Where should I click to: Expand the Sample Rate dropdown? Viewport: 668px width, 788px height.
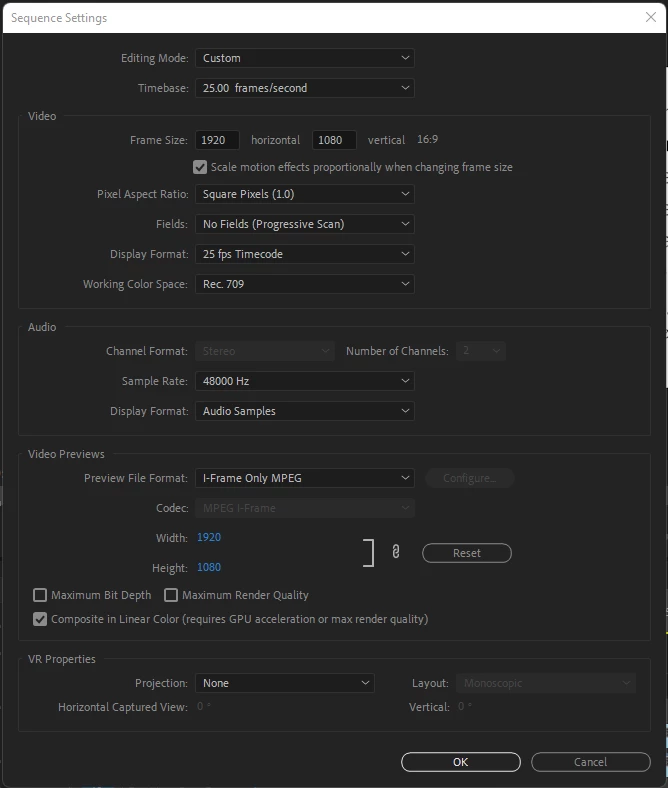(305, 381)
